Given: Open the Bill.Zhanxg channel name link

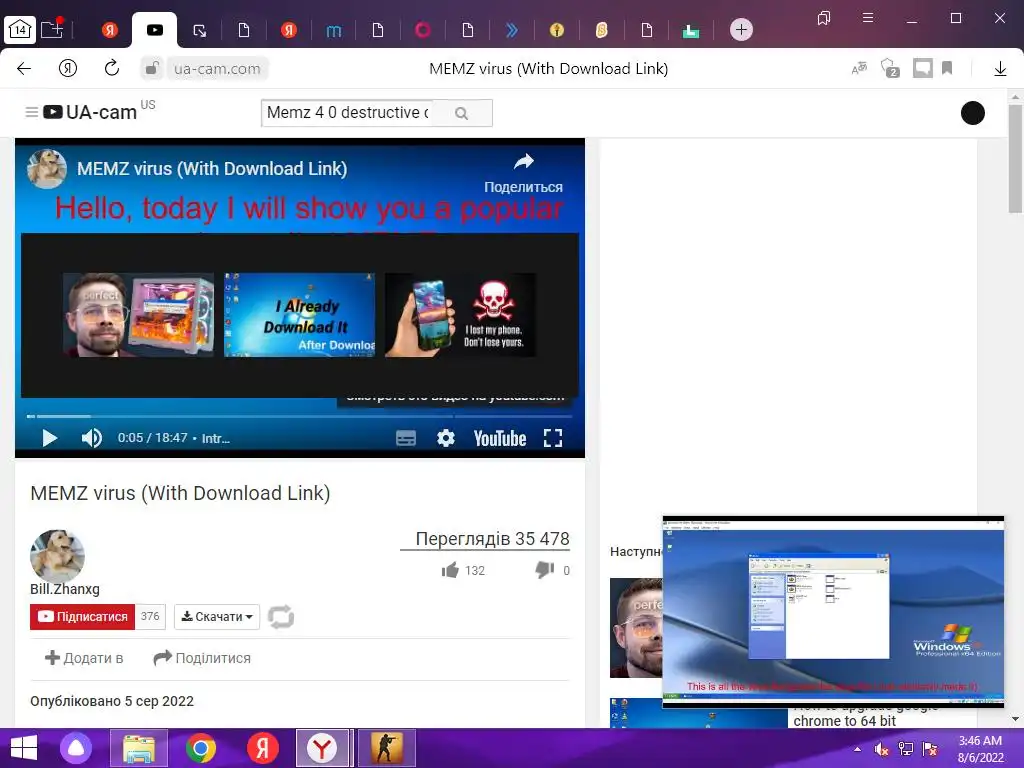Looking at the screenshot, I should click(65, 589).
